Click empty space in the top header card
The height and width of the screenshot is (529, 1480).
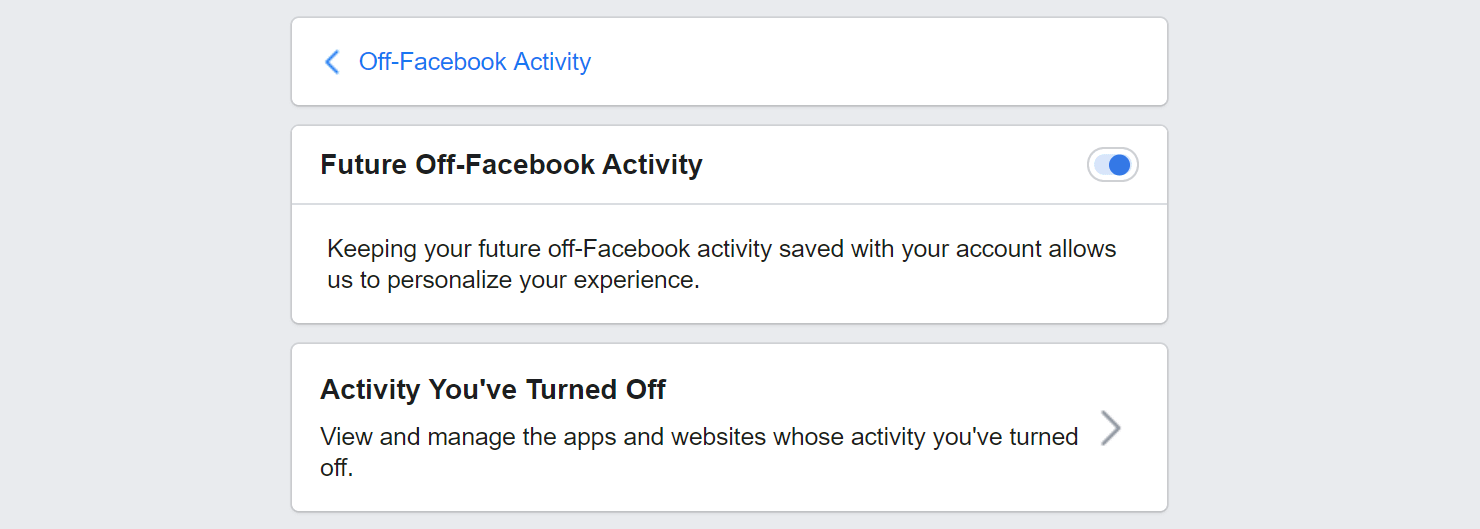tap(880, 62)
